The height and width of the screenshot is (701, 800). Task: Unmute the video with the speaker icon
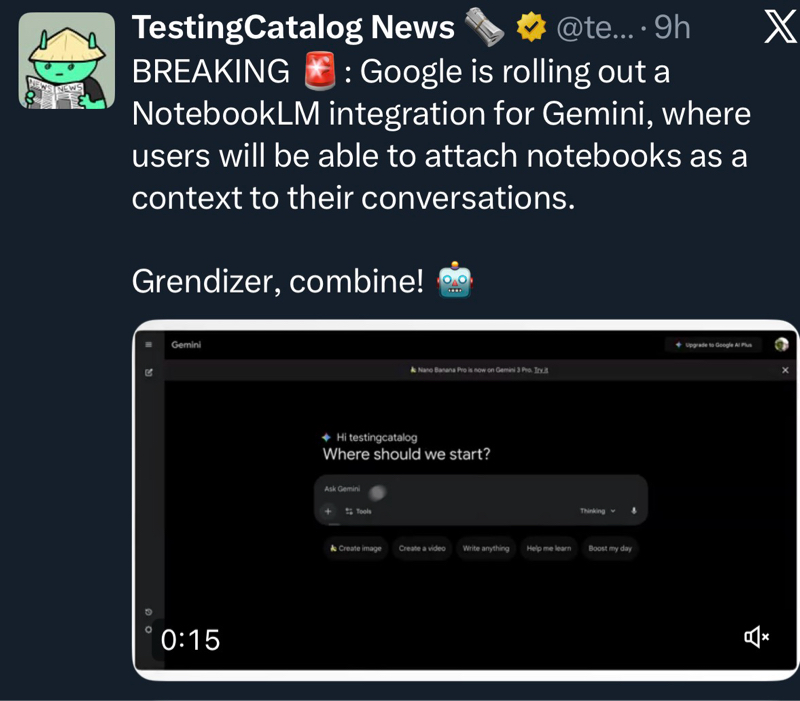pyautogui.click(x=756, y=637)
